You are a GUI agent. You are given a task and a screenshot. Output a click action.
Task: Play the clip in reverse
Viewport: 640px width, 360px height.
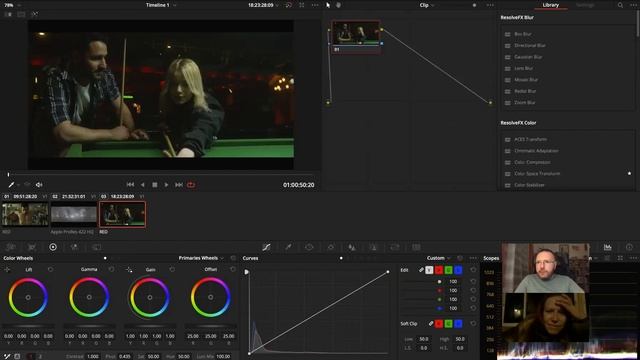click(x=142, y=185)
